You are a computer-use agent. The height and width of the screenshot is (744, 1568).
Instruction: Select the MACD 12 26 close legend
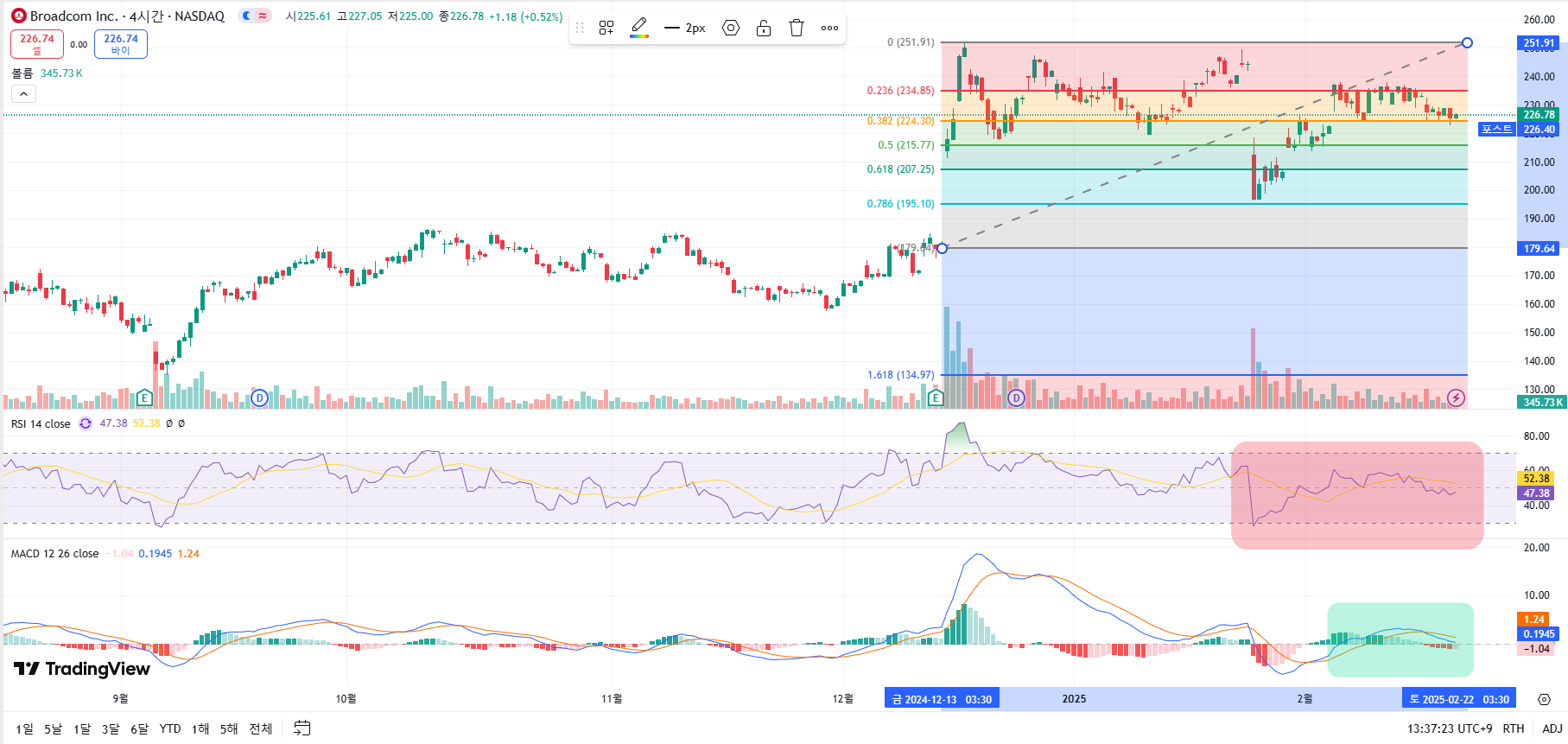pos(54,554)
